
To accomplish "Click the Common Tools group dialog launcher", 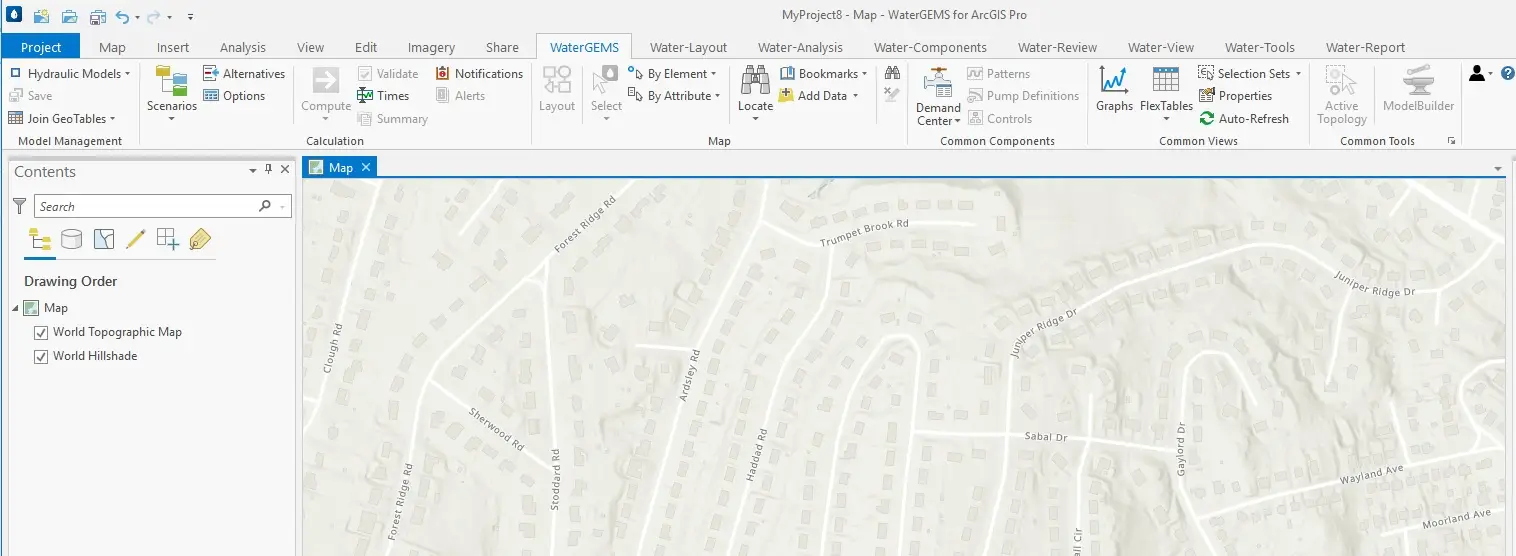I will [1451, 141].
